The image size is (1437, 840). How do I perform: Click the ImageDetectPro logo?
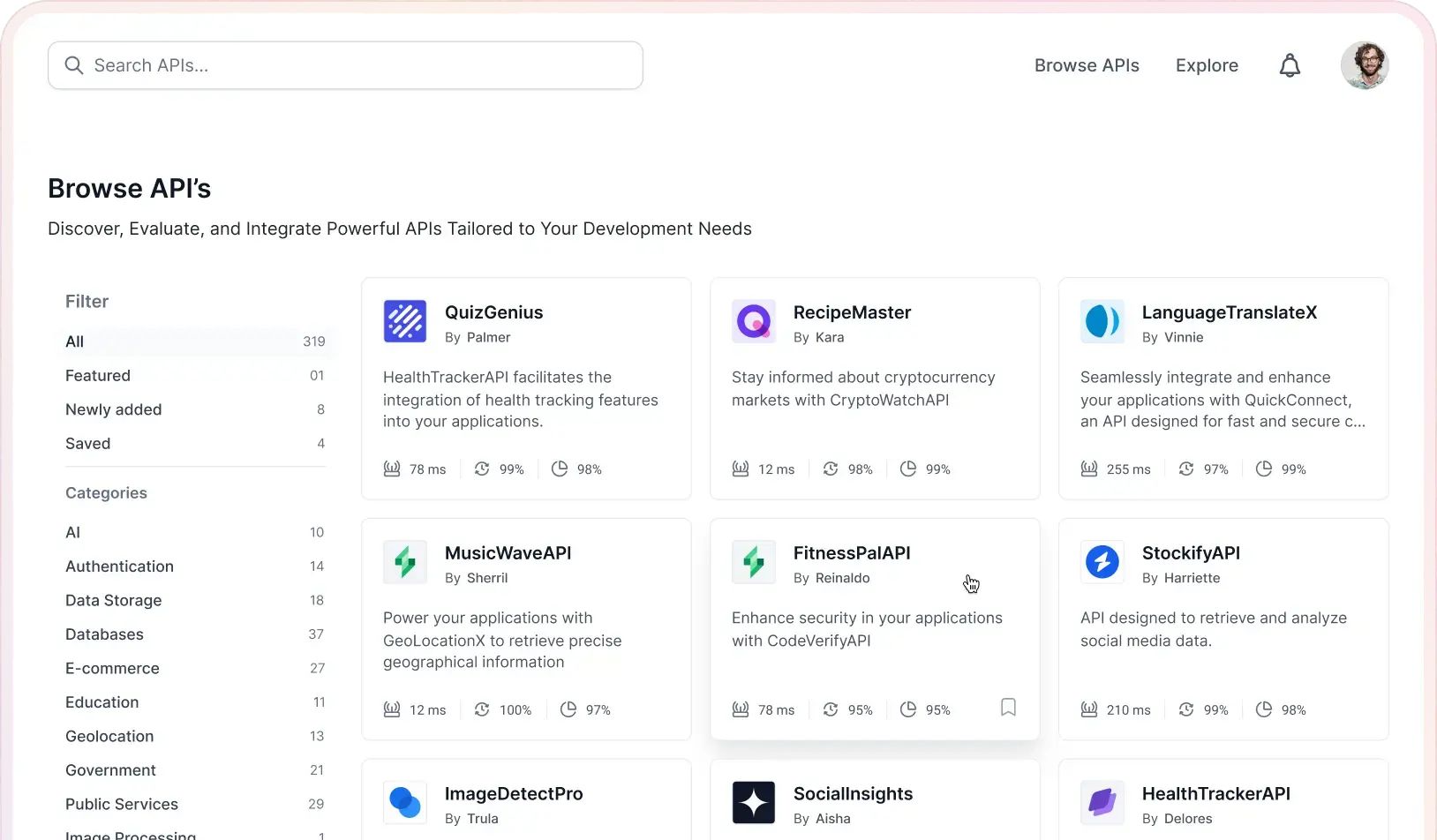click(404, 802)
